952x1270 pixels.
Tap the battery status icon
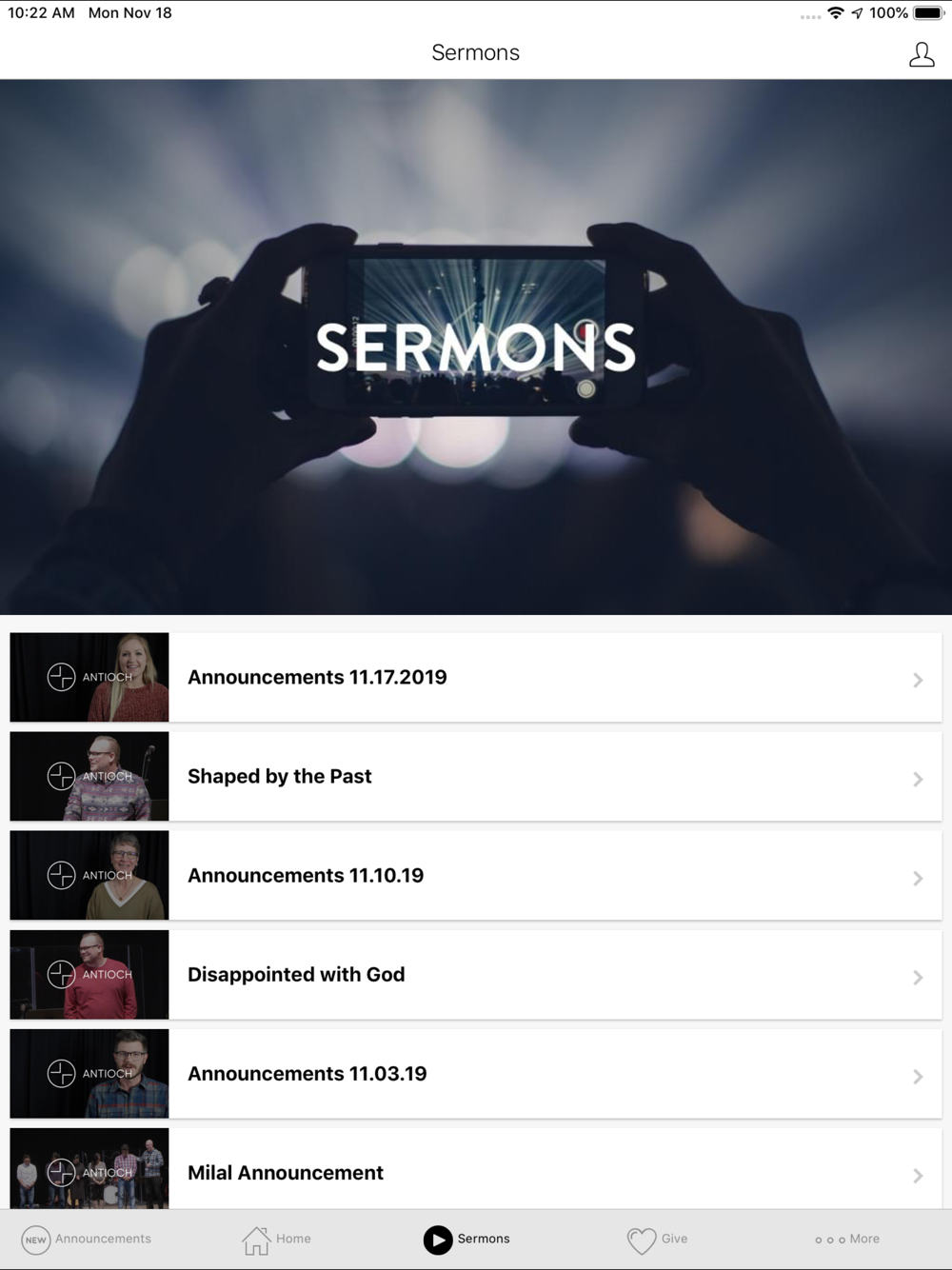[x=928, y=13]
